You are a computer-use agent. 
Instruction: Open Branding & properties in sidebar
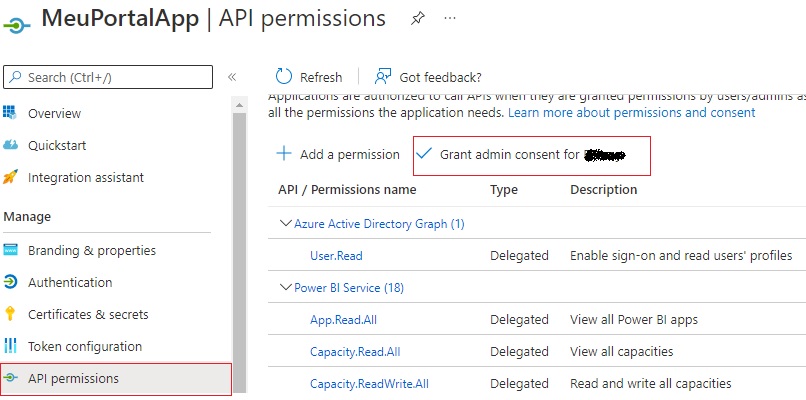coord(92,250)
